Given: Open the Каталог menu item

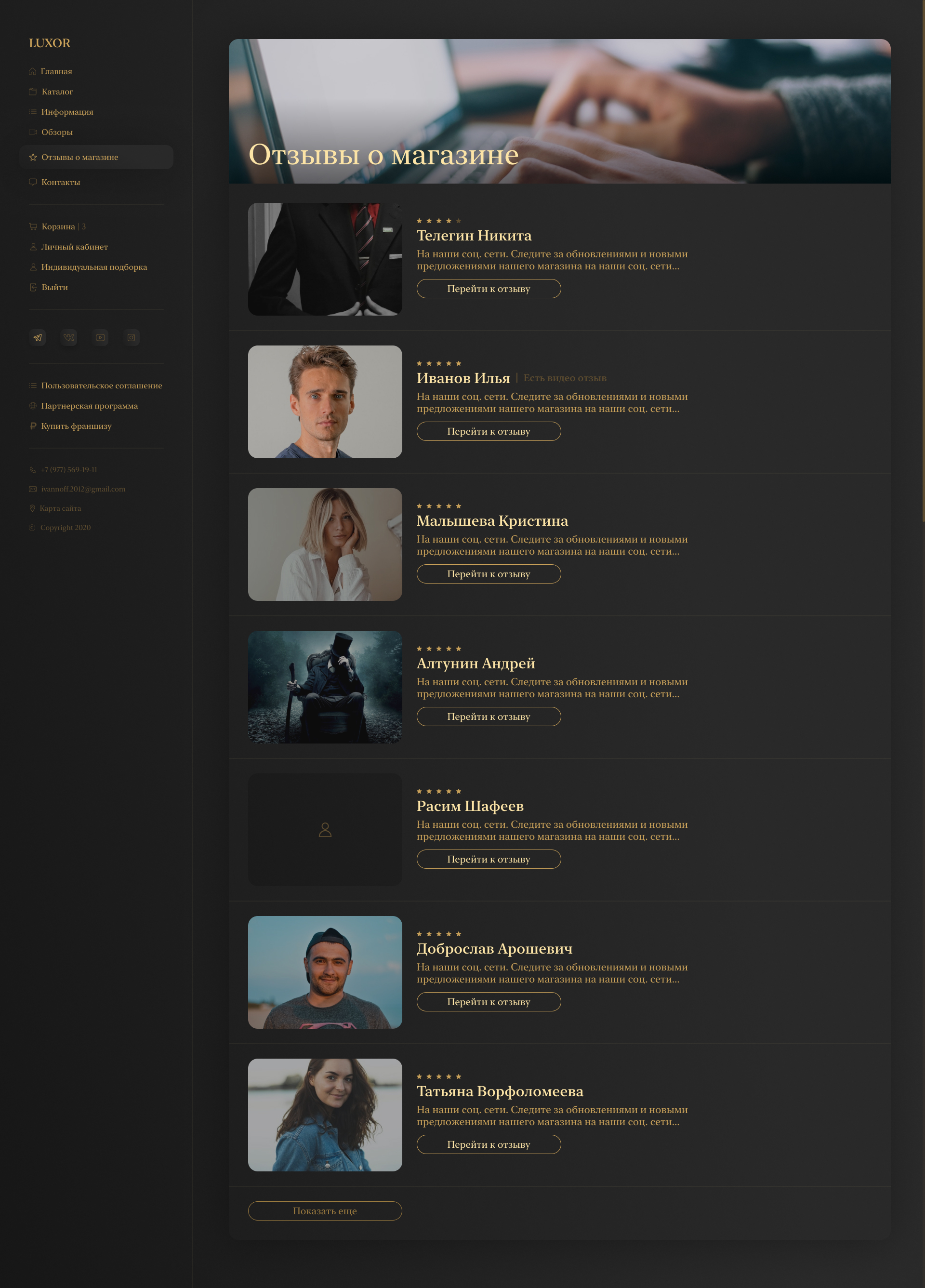Looking at the screenshot, I should [57, 92].
